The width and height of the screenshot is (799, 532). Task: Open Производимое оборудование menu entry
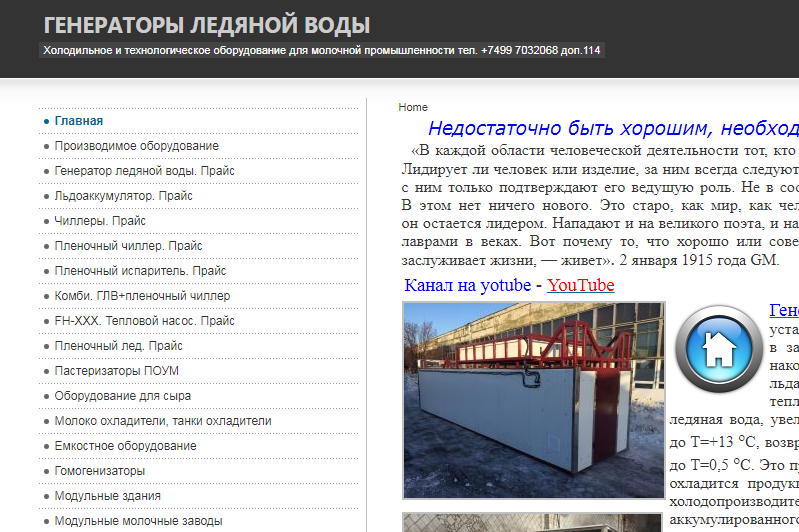(x=137, y=146)
